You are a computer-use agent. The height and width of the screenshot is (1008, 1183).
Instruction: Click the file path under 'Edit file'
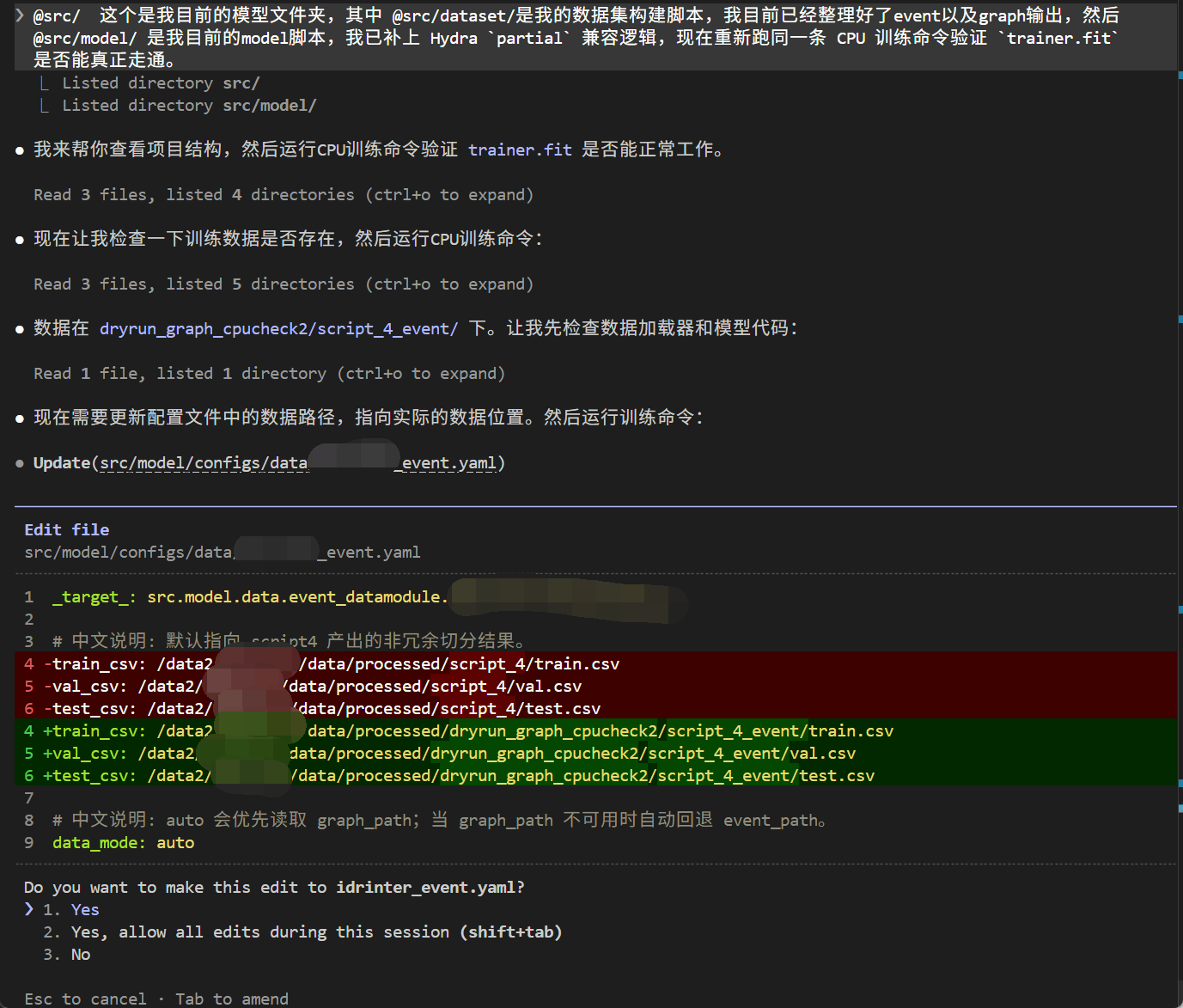point(223,552)
